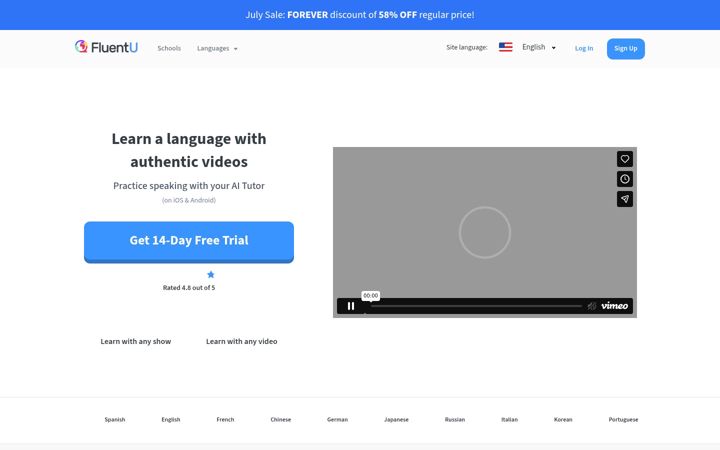720x450 pixels.
Task: Click the July Sale banner
Action: [360, 15]
